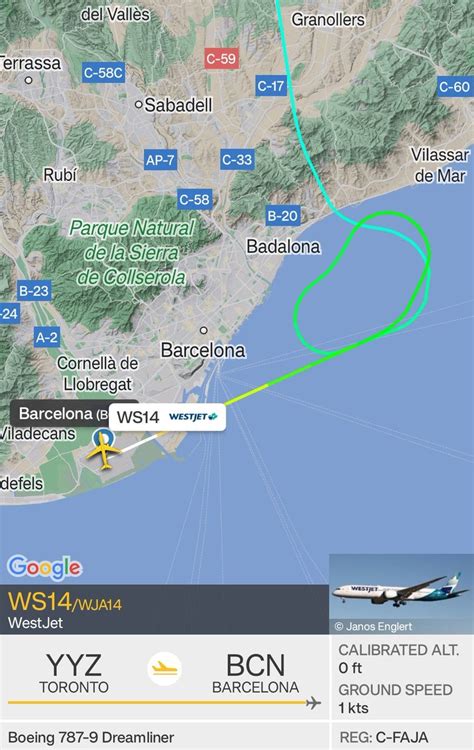This screenshot has height=750, width=474.
Task: Open the Google logo link on map
Action: pos(44,567)
